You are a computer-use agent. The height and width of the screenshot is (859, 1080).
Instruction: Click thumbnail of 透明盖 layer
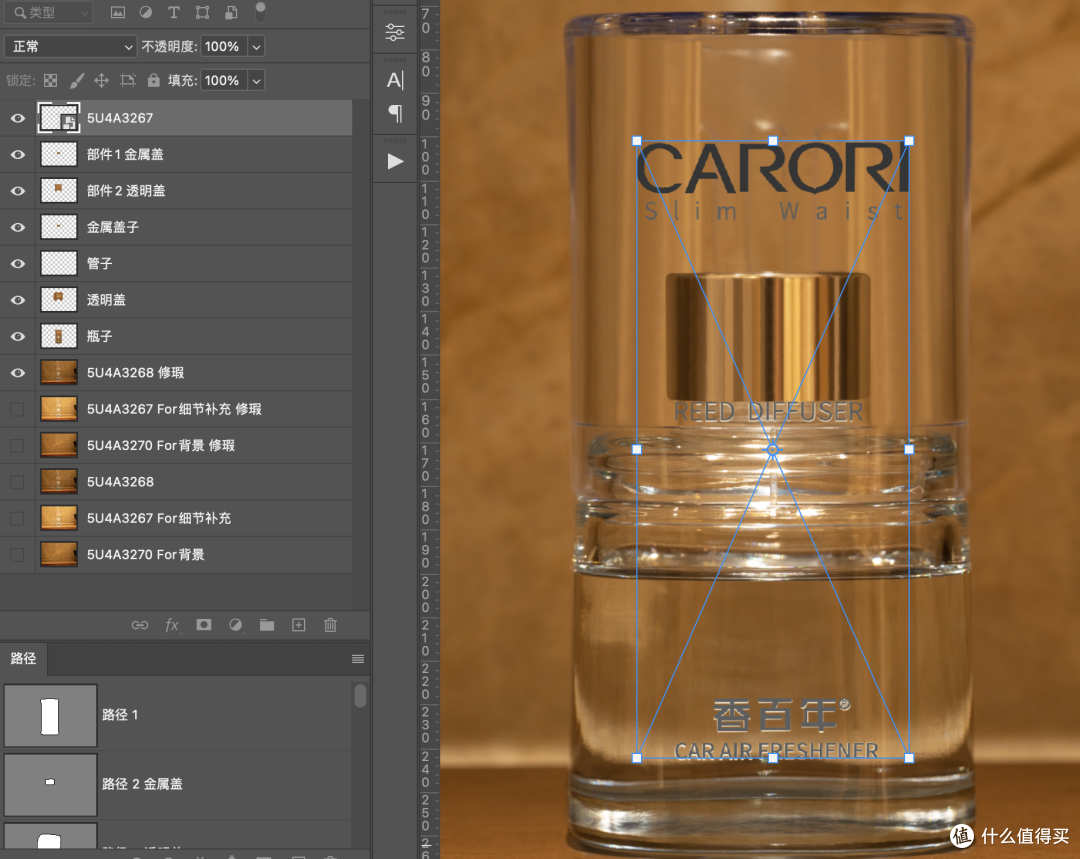pyautogui.click(x=59, y=300)
